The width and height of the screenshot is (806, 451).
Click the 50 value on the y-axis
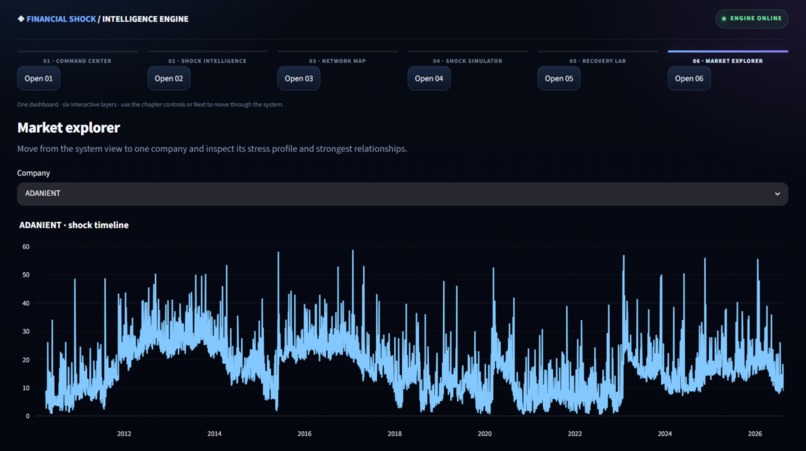pos(26,275)
